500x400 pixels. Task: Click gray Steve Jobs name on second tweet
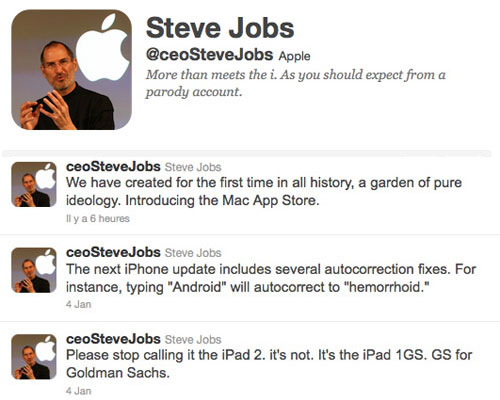tap(193, 253)
